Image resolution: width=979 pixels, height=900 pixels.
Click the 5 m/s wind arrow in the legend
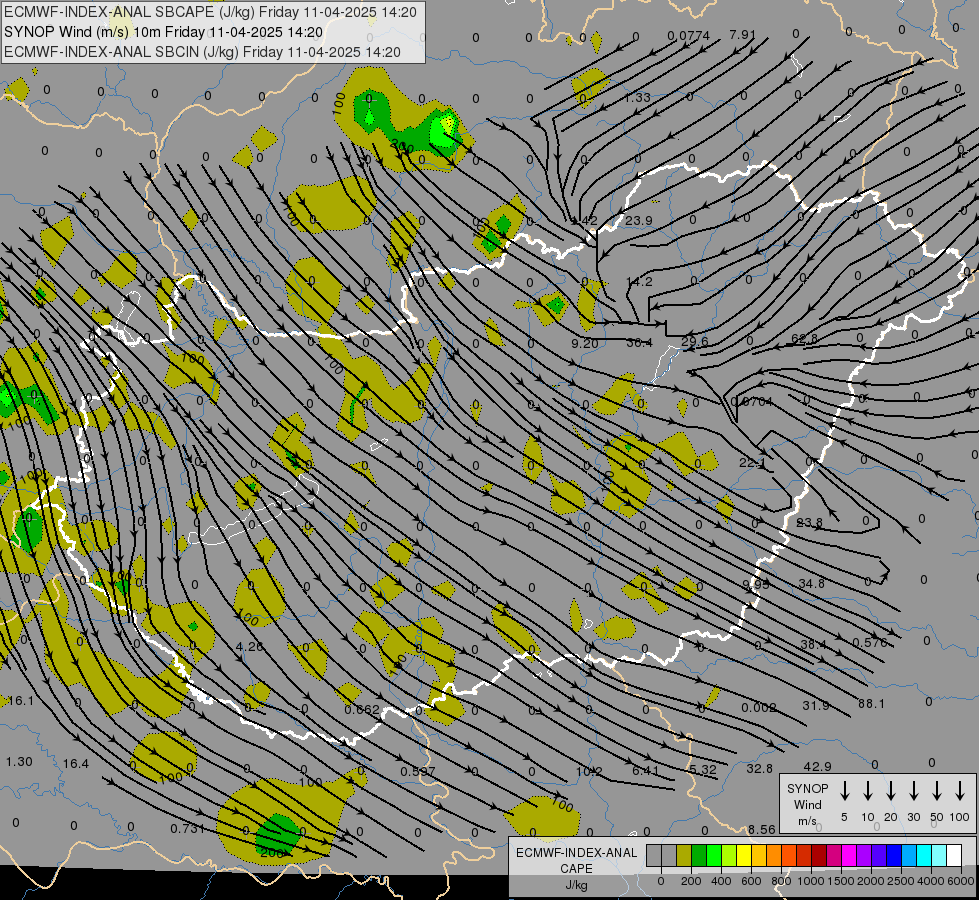[844, 791]
